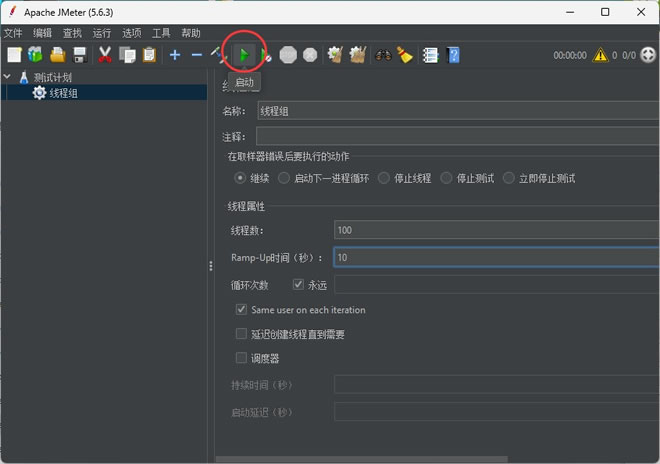This screenshot has height=464, width=660.
Task: Click the Copy icon in toolbar
Action: pyautogui.click(x=127, y=55)
